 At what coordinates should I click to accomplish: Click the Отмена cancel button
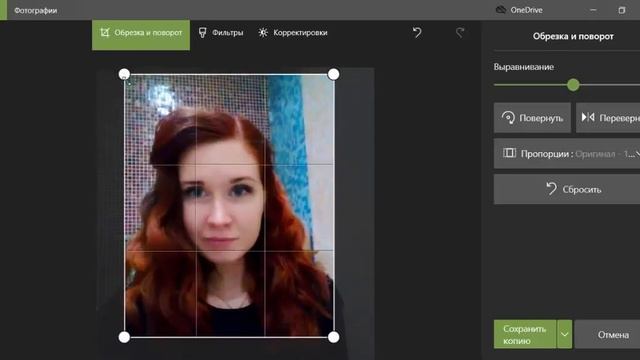[607, 334]
